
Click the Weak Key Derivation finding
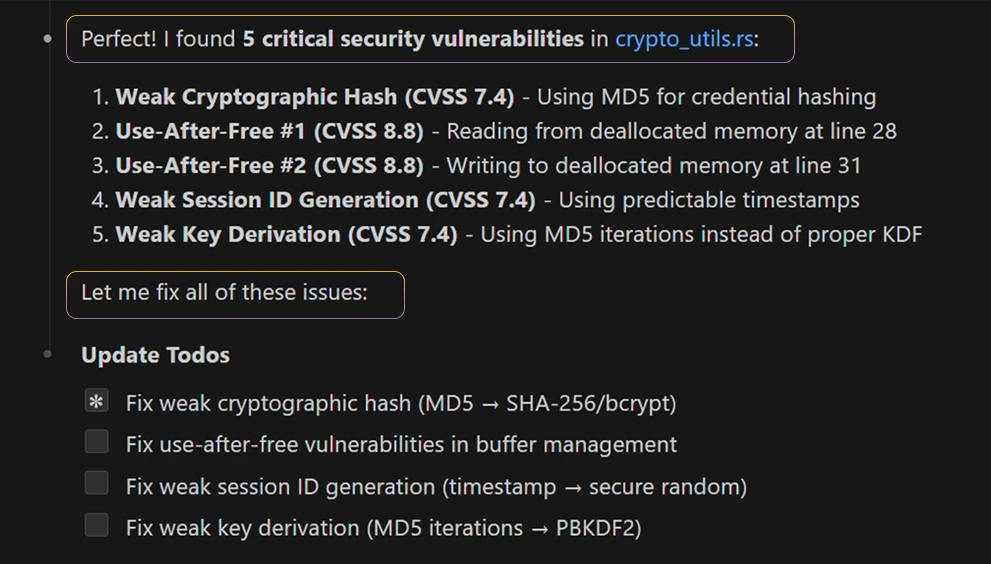[x=286, y=234]
